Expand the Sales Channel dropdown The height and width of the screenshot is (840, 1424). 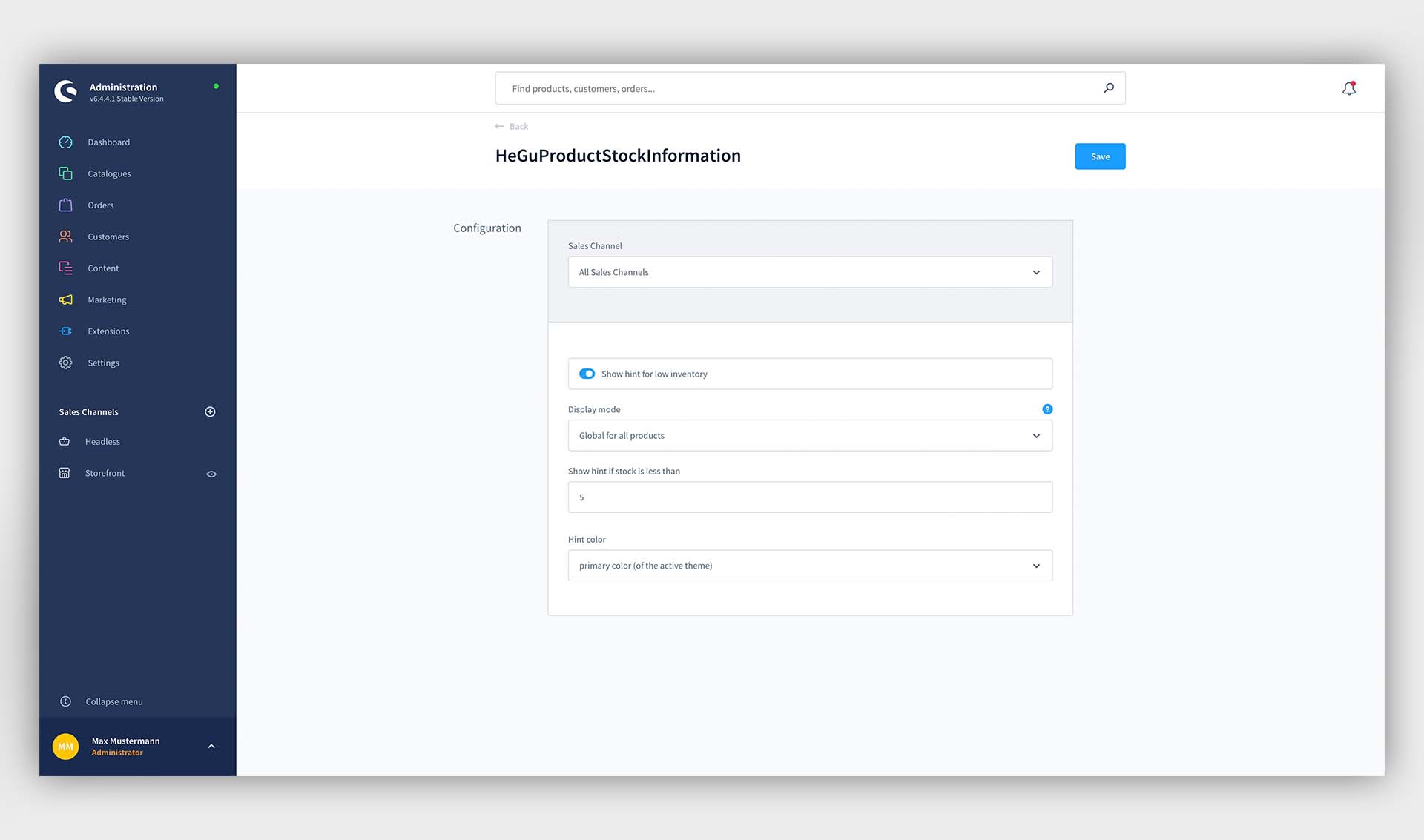tap(1036, 271)
